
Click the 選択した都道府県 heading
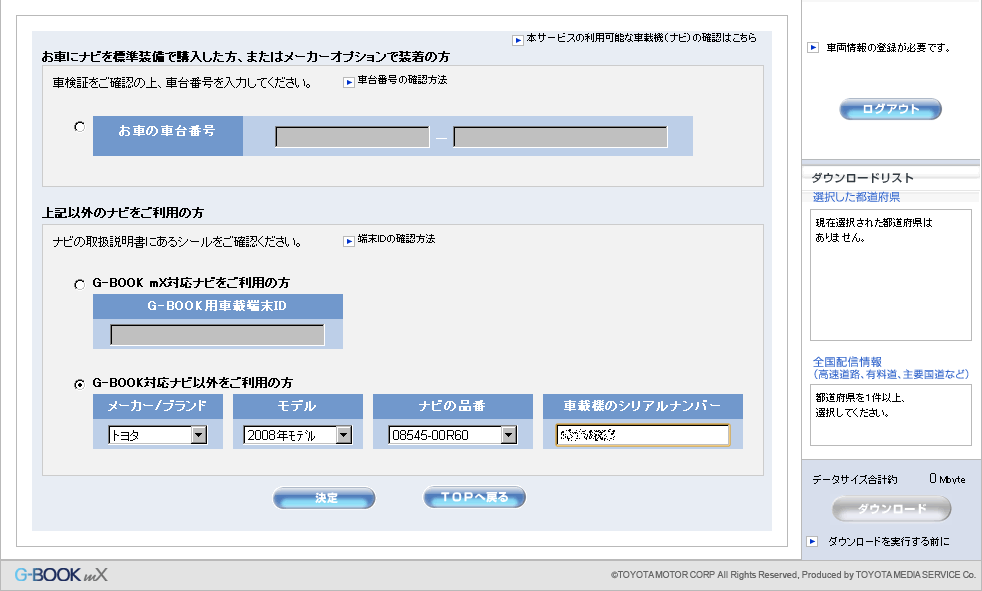click(x=856, y=197)
